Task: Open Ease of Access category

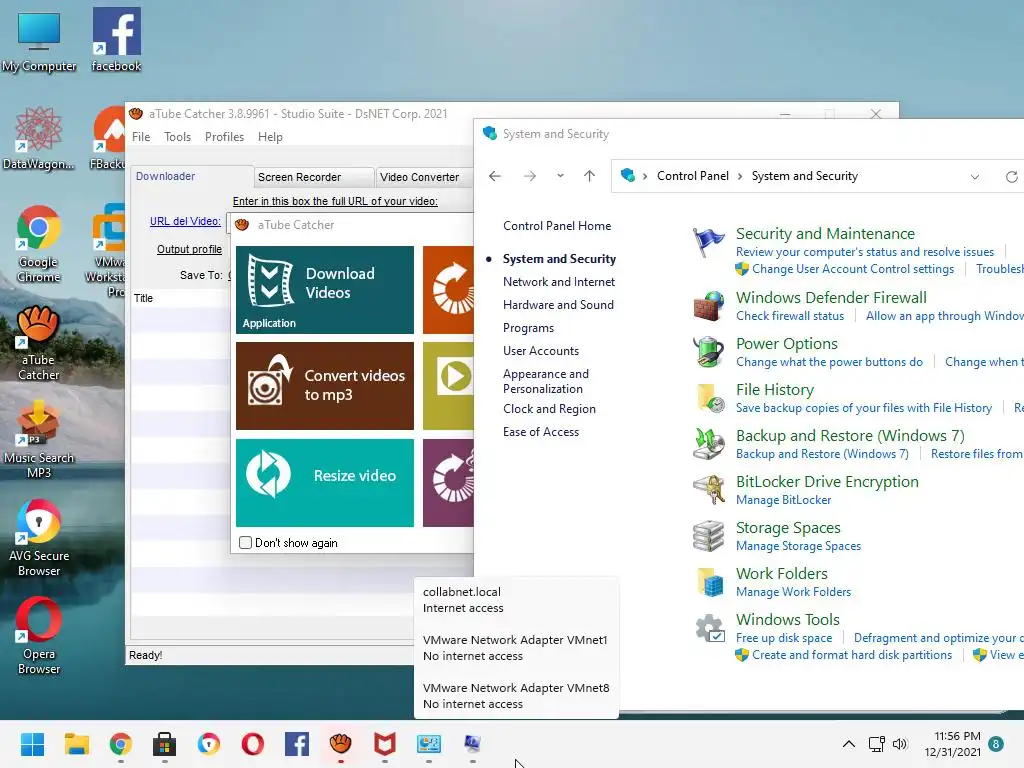Action: pyautogui.click(x=541, y=432)
